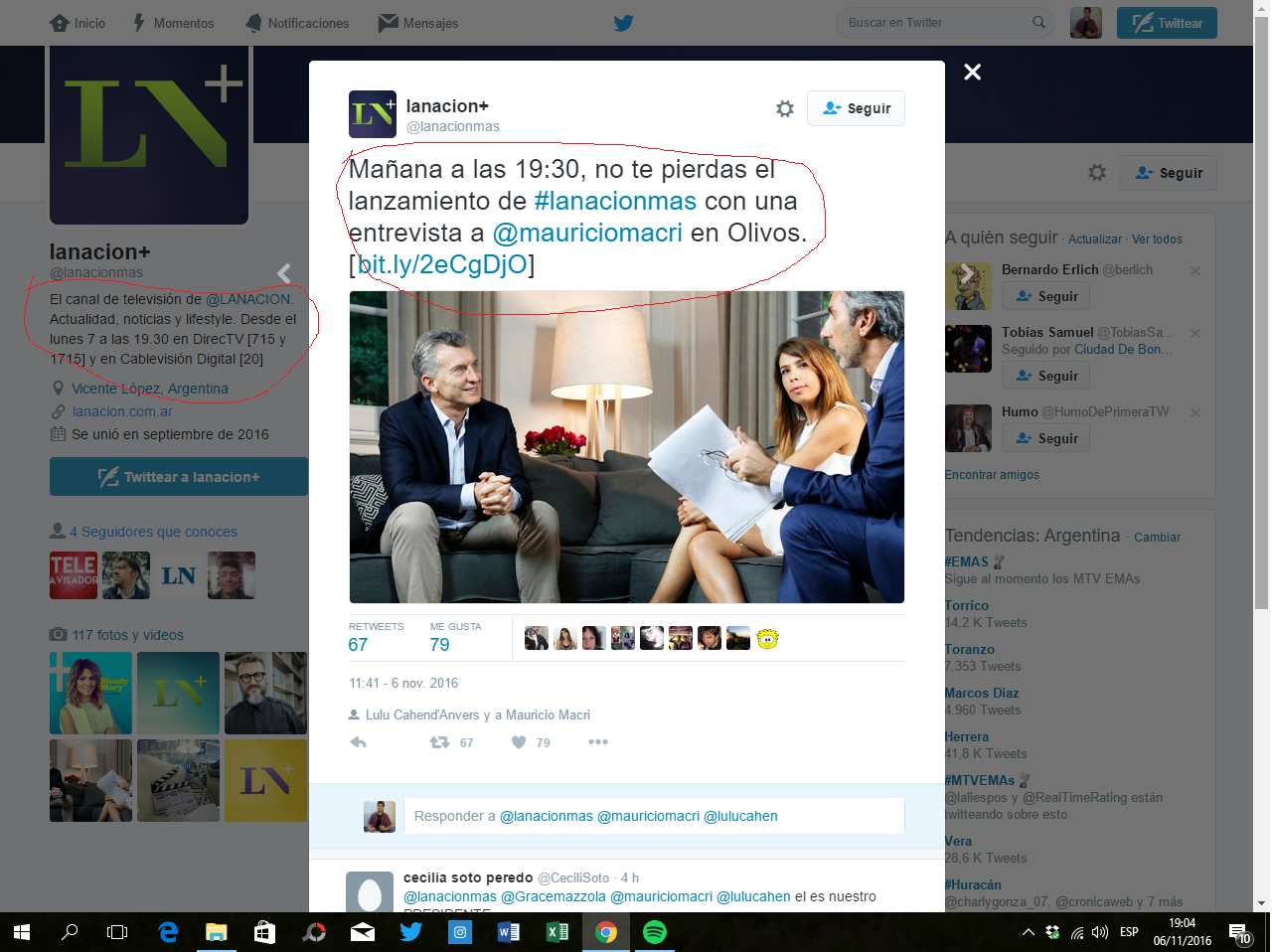Screen dimensions: 1272x952
Task: Open the tweet's gear options menu
Action: click(x=785, y=108)
